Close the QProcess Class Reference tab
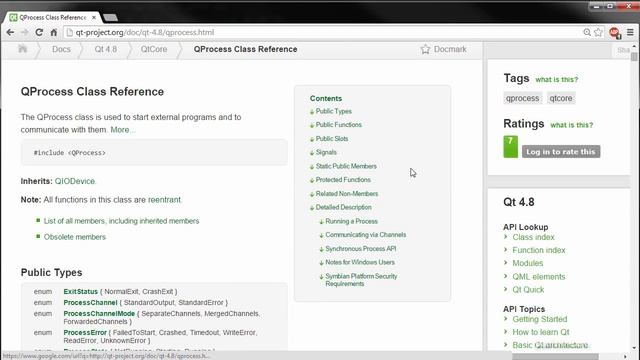This screenshot has height=360, width=640. tap(94, 18)
